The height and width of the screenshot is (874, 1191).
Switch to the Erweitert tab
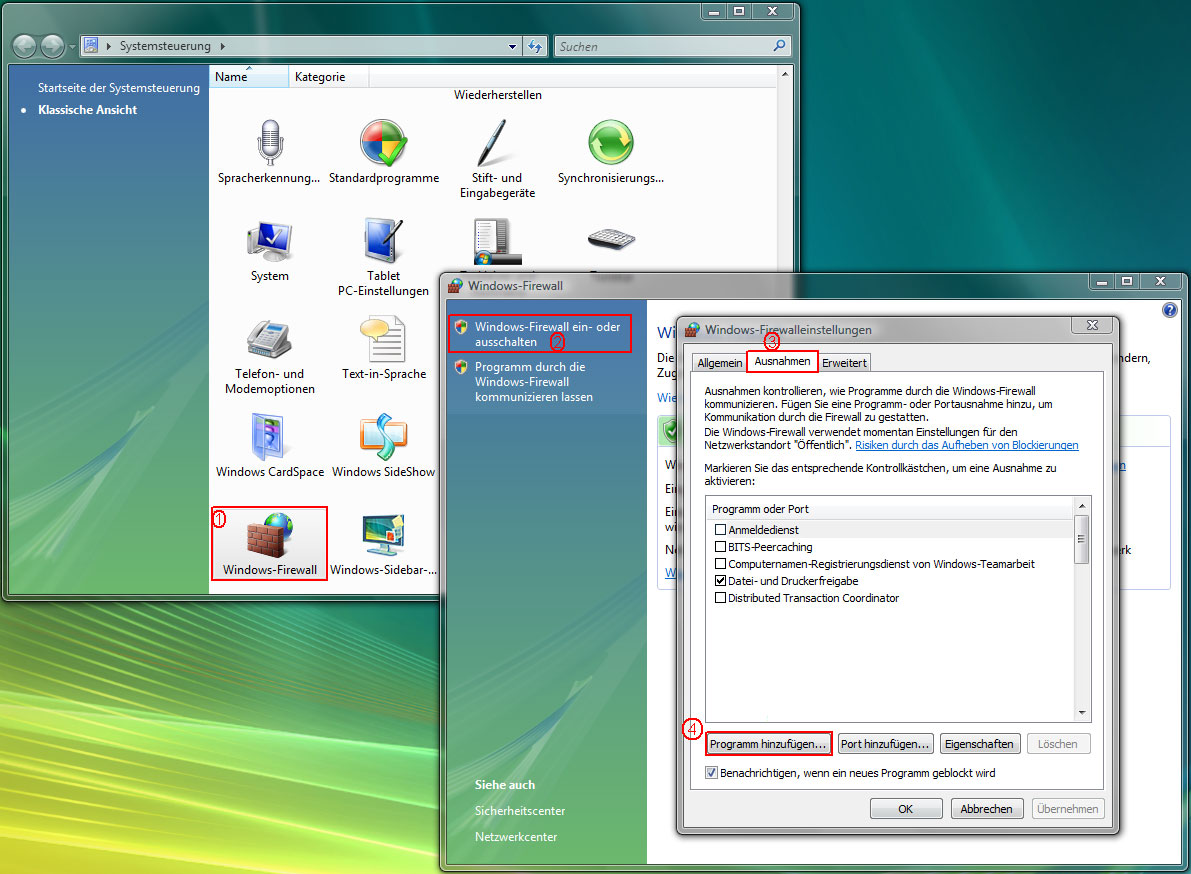[844, 363]
